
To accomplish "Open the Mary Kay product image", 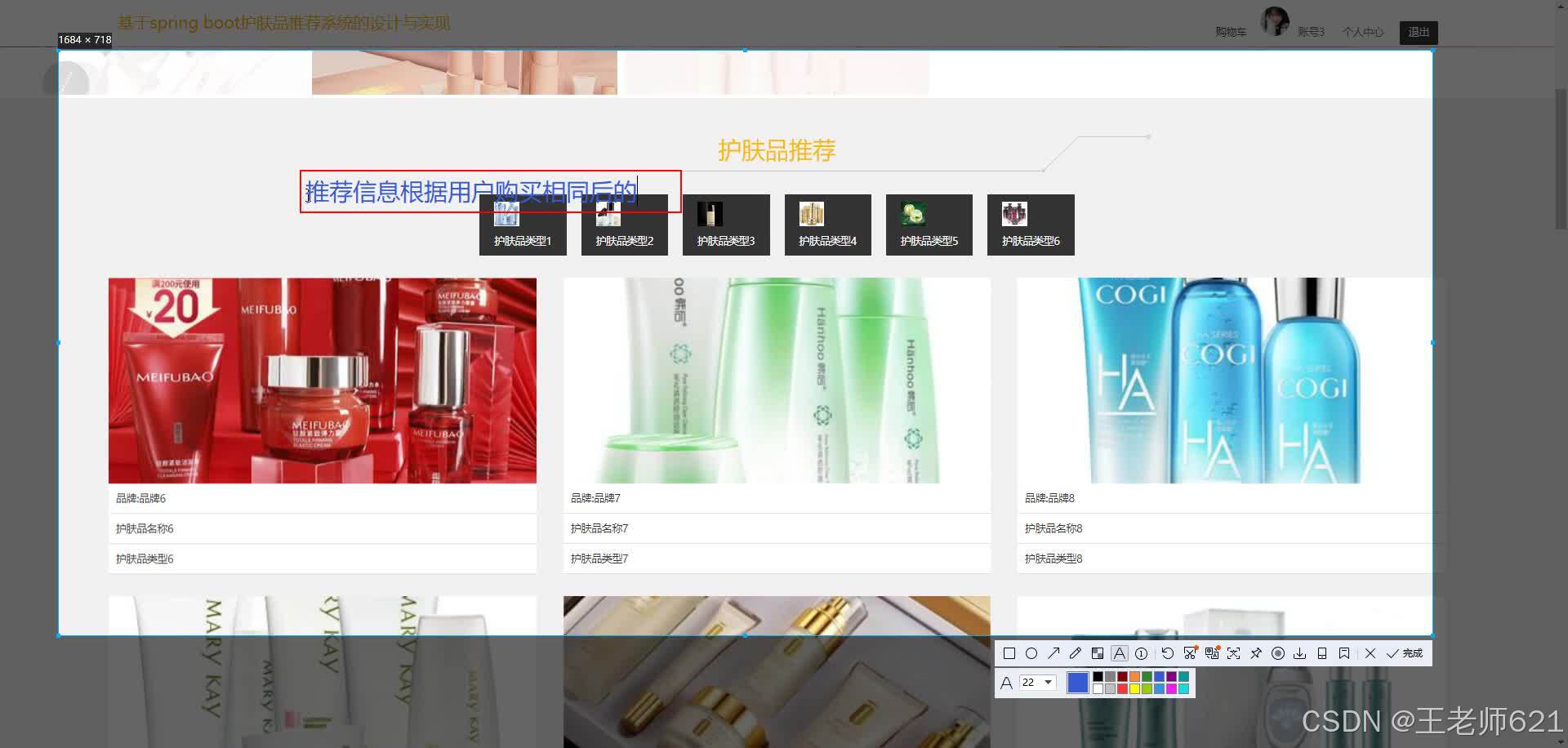I will [323, 671].
